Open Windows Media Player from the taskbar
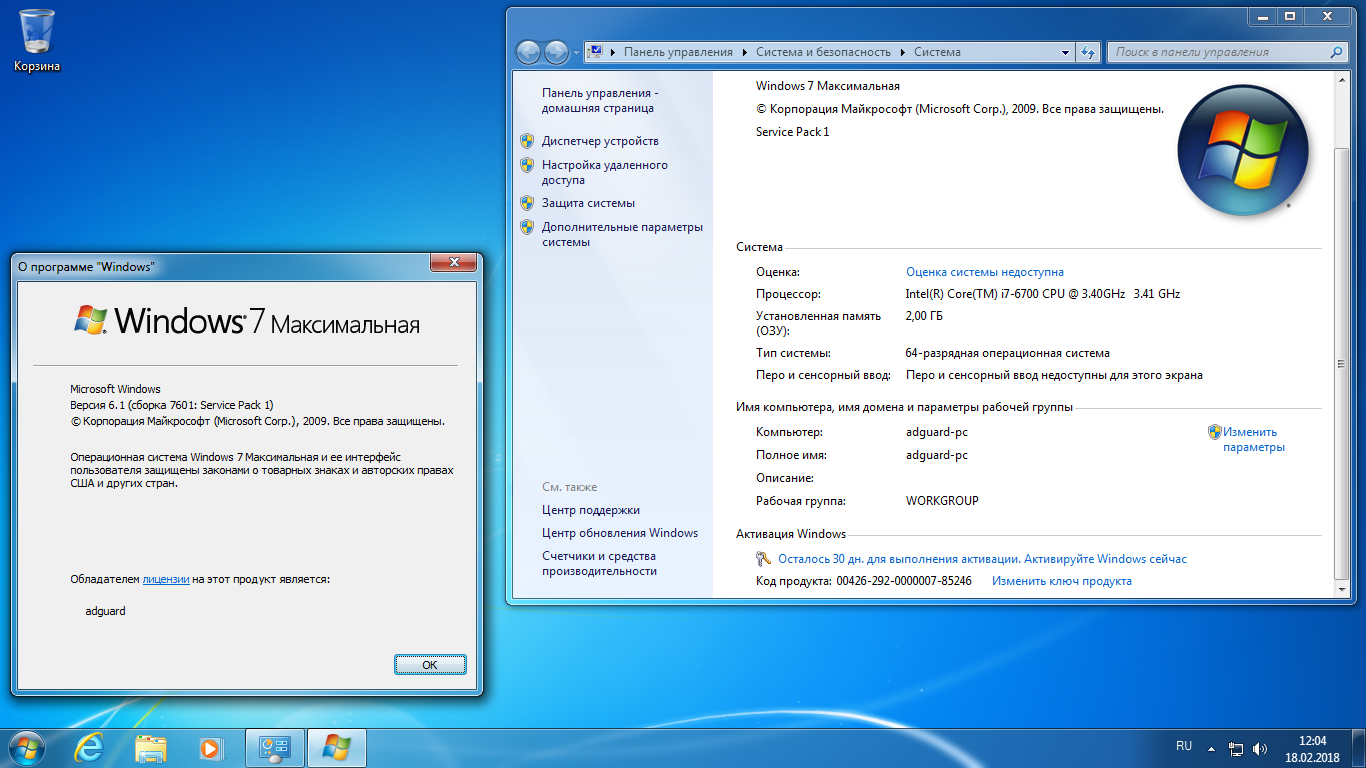1366x768 pixels. 210,747
